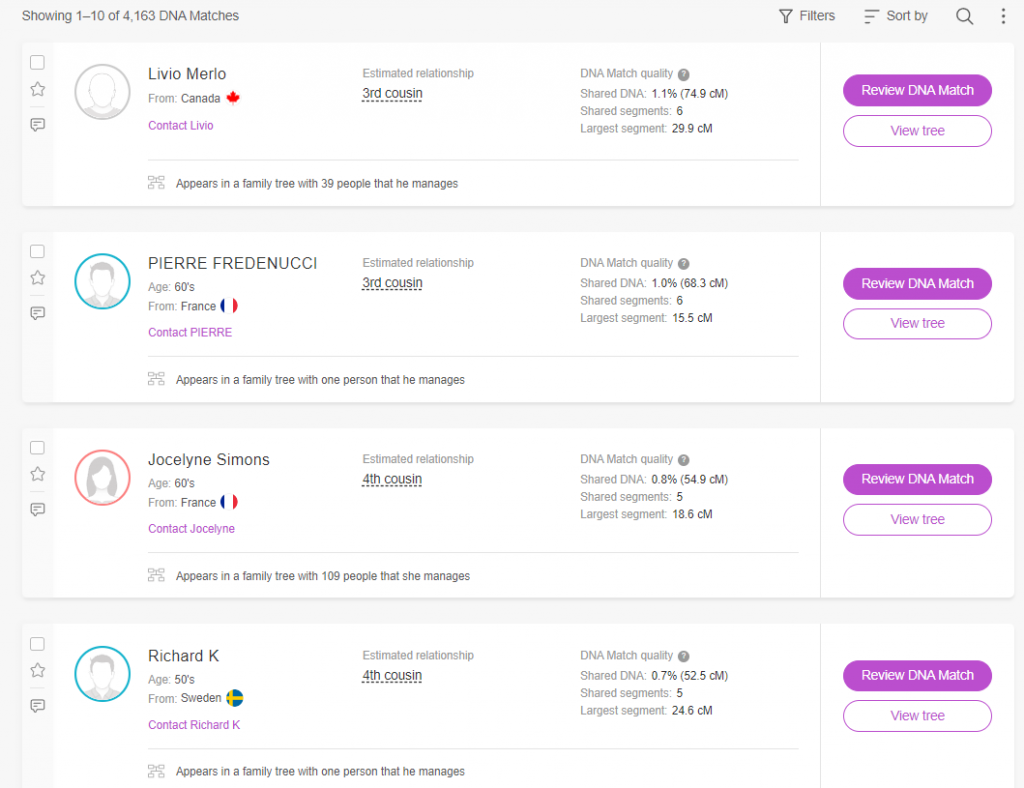Tick the checkbox for PIERRE FREDENUCCI
The image size is (1024, 788).
click(x=38, y=251)
